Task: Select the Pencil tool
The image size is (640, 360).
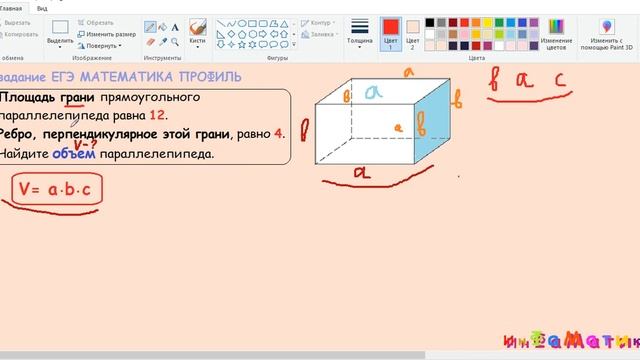Action: click(150, 27)
